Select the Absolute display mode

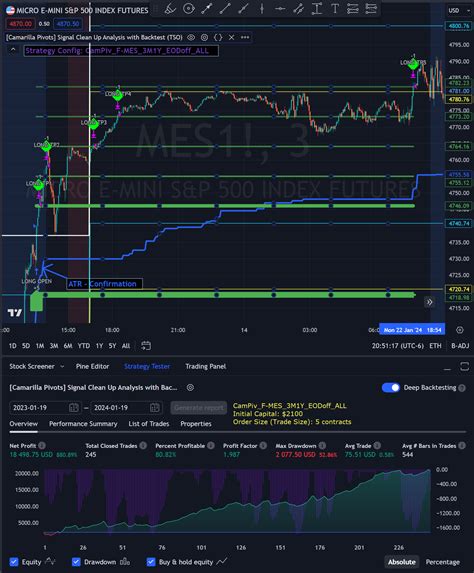coord(402,562)
